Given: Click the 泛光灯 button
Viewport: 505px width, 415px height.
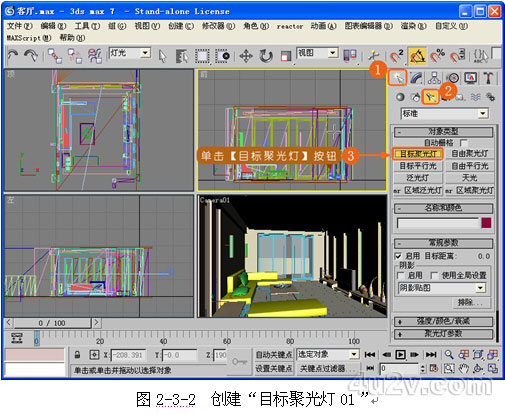Looking at the screenshot, I should (x=418, y=178).
